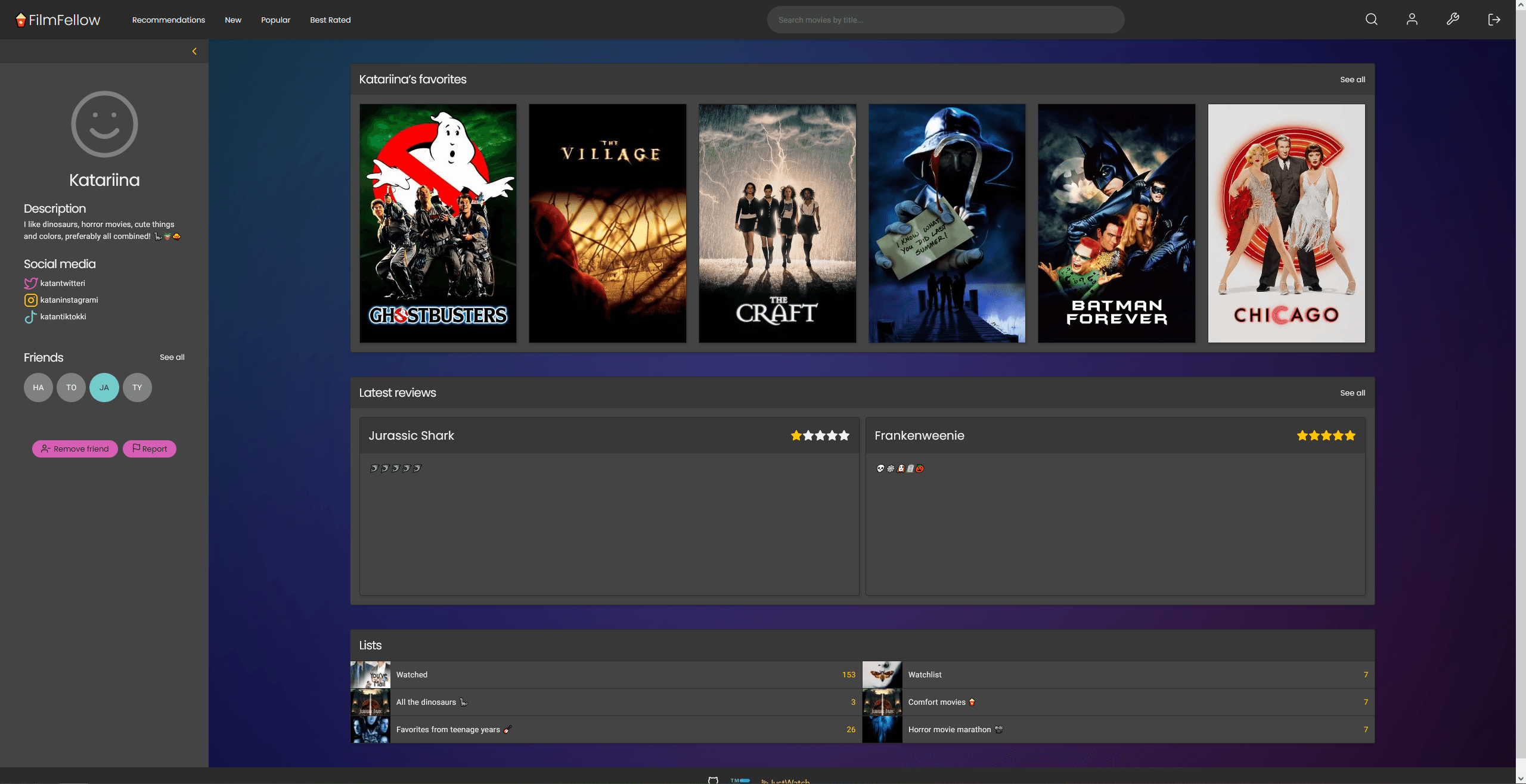Click the Report button
The width and height of the screenshot is (1526, 784).
coord(150,449)
